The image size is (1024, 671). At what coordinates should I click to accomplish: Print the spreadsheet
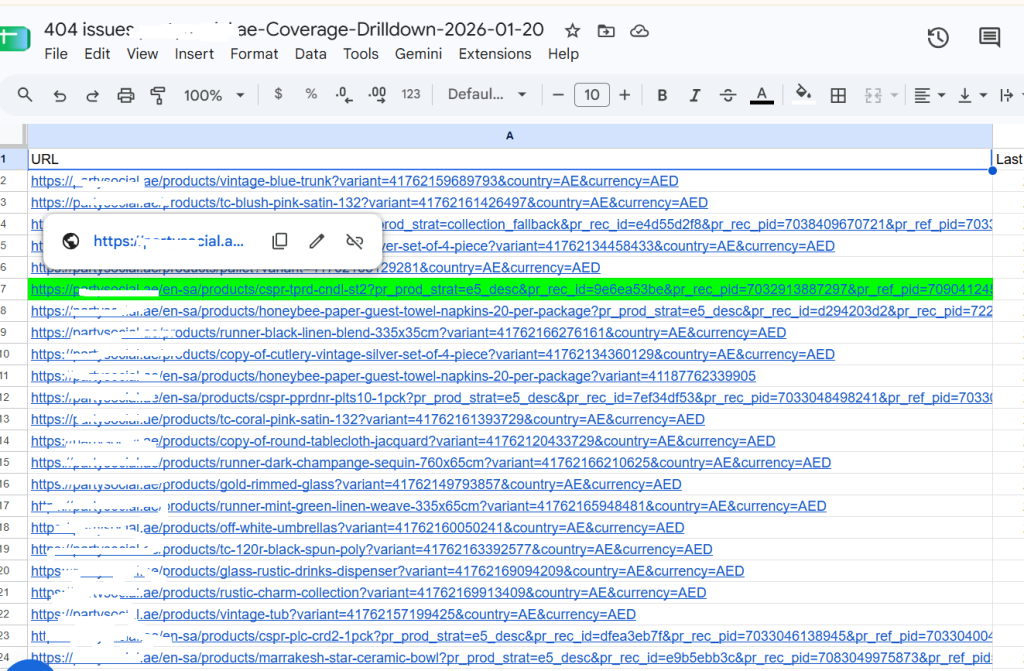[125, 95]
